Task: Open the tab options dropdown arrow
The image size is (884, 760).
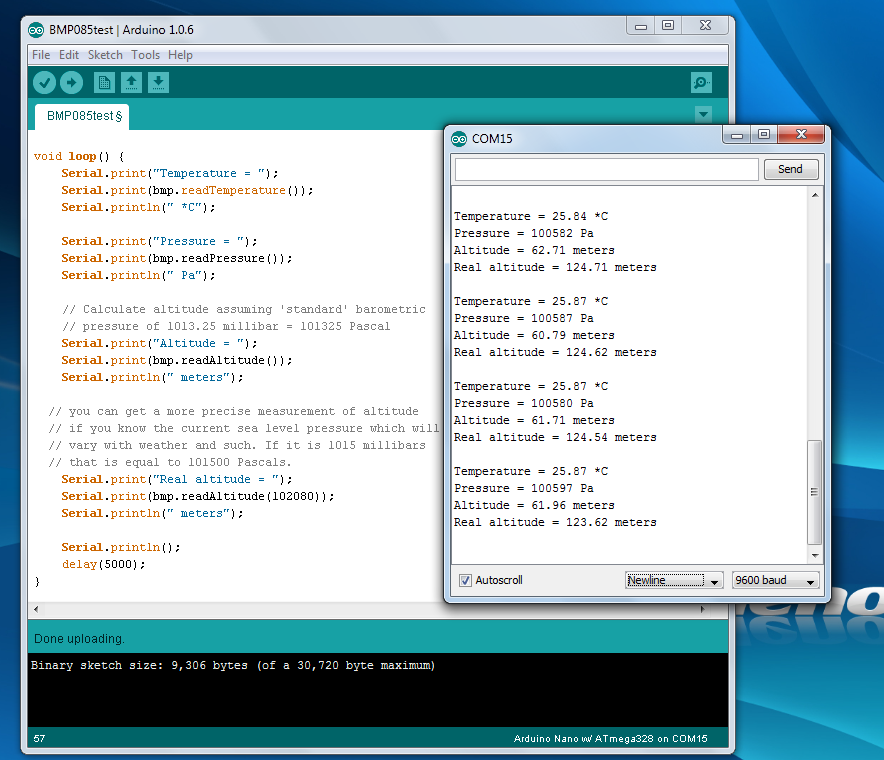Action: coord(703,114)
